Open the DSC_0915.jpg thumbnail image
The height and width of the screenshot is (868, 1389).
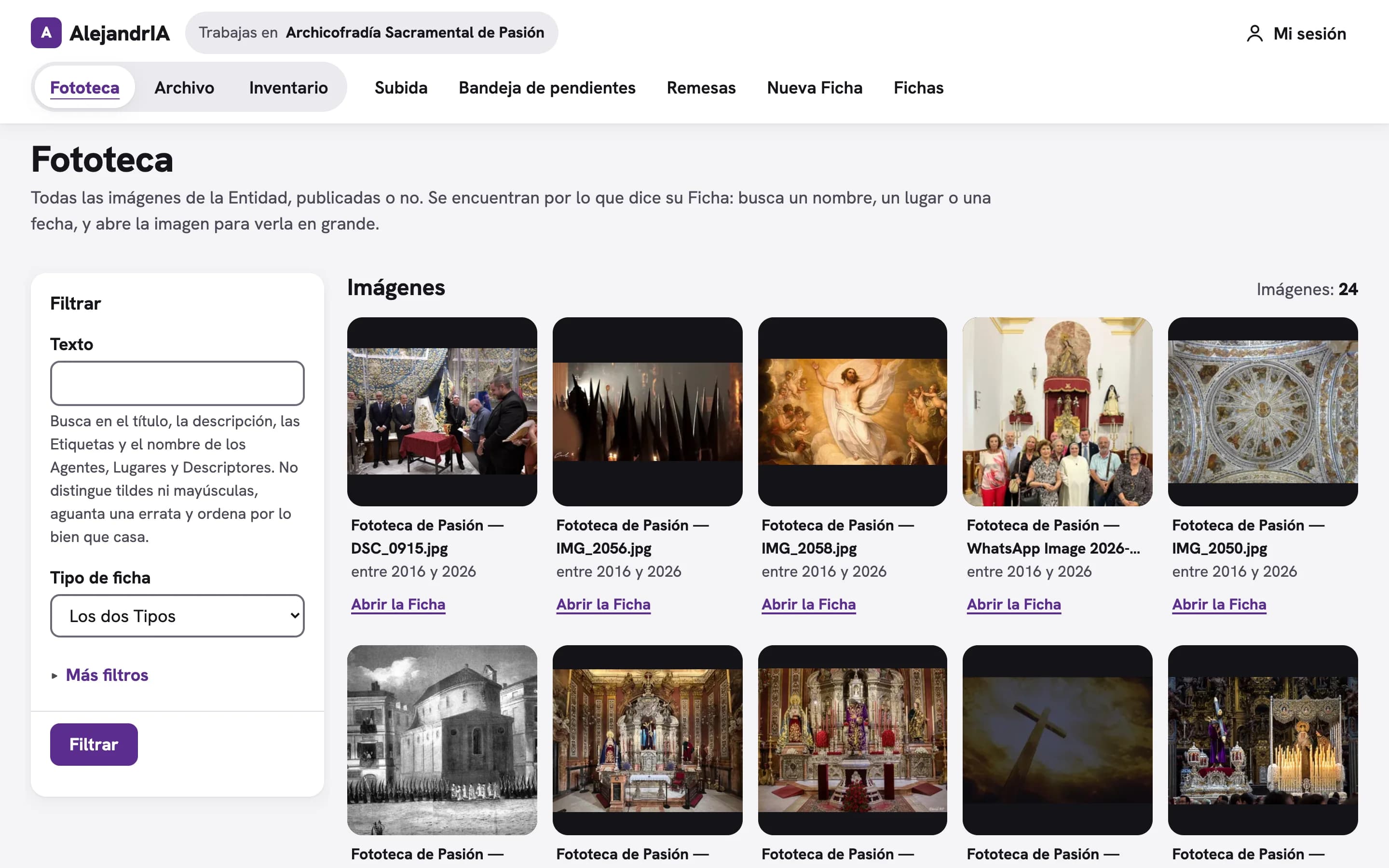click(x=442, y=412)
